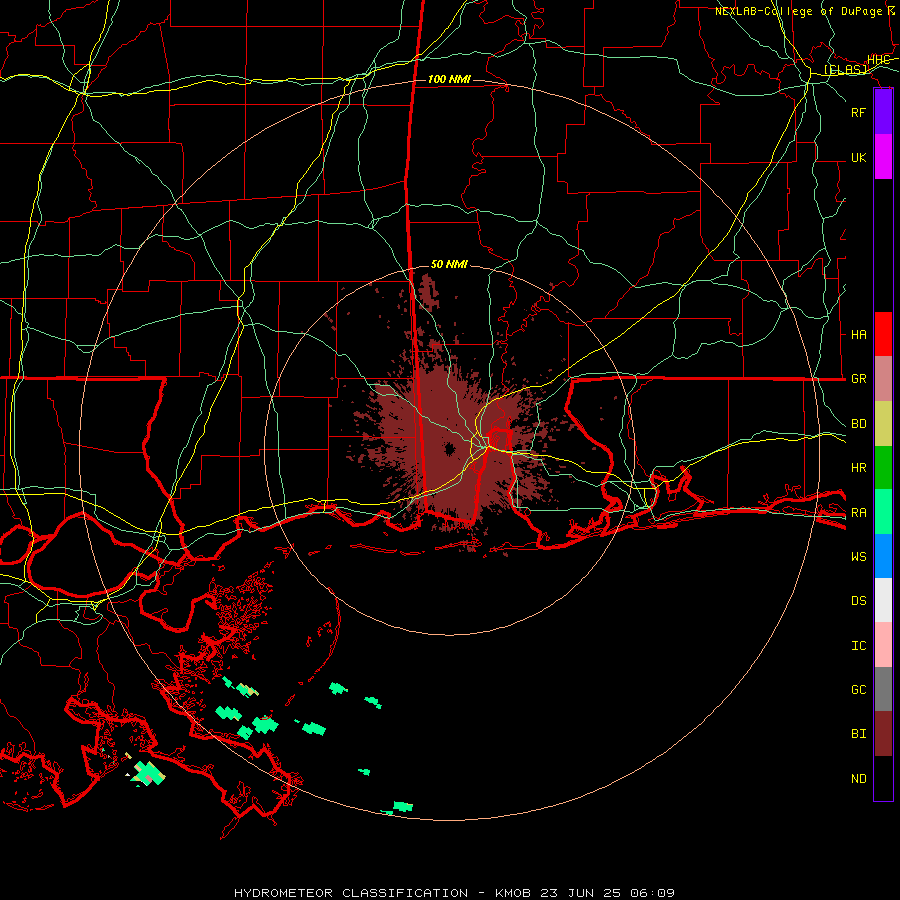
Task: Click the HR legend label
Action: pyautogui.click(x=858, y=467)
